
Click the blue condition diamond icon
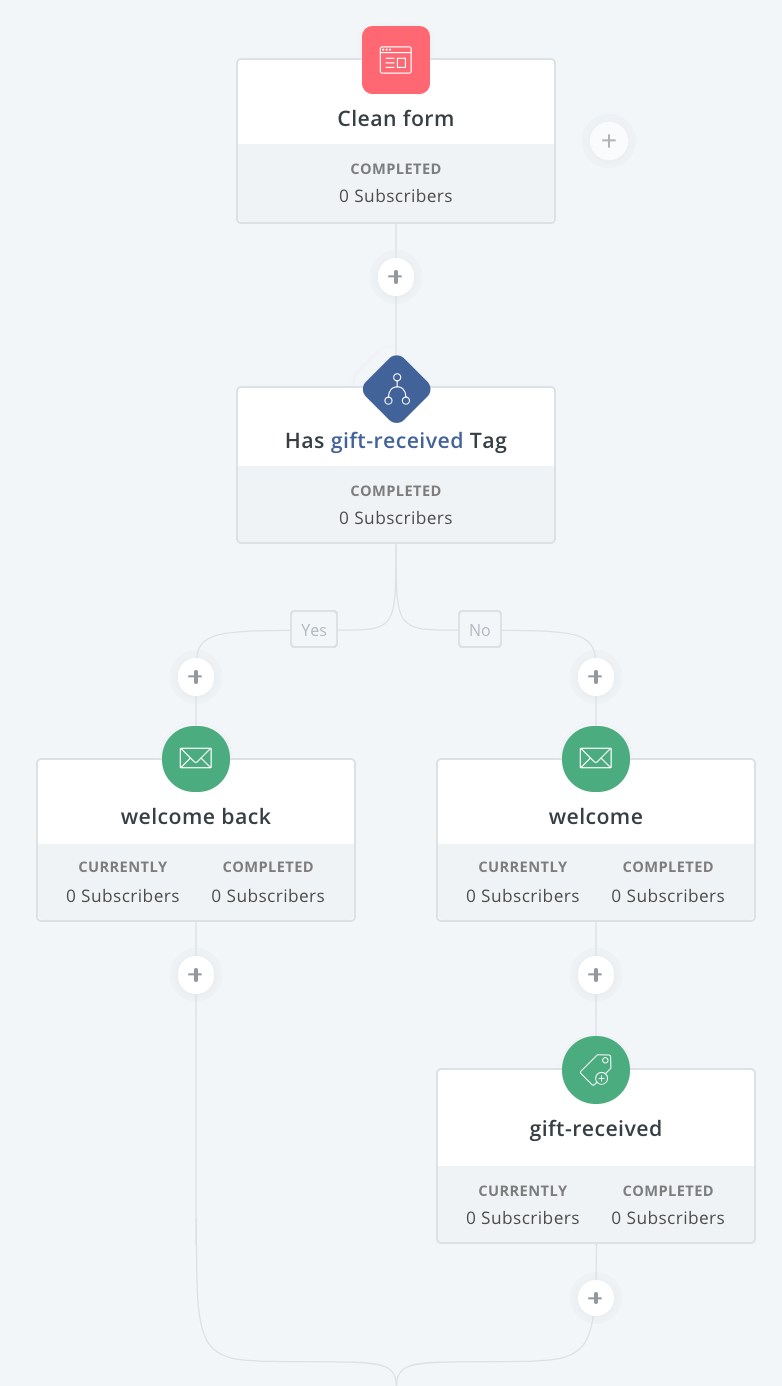point(395,389)
